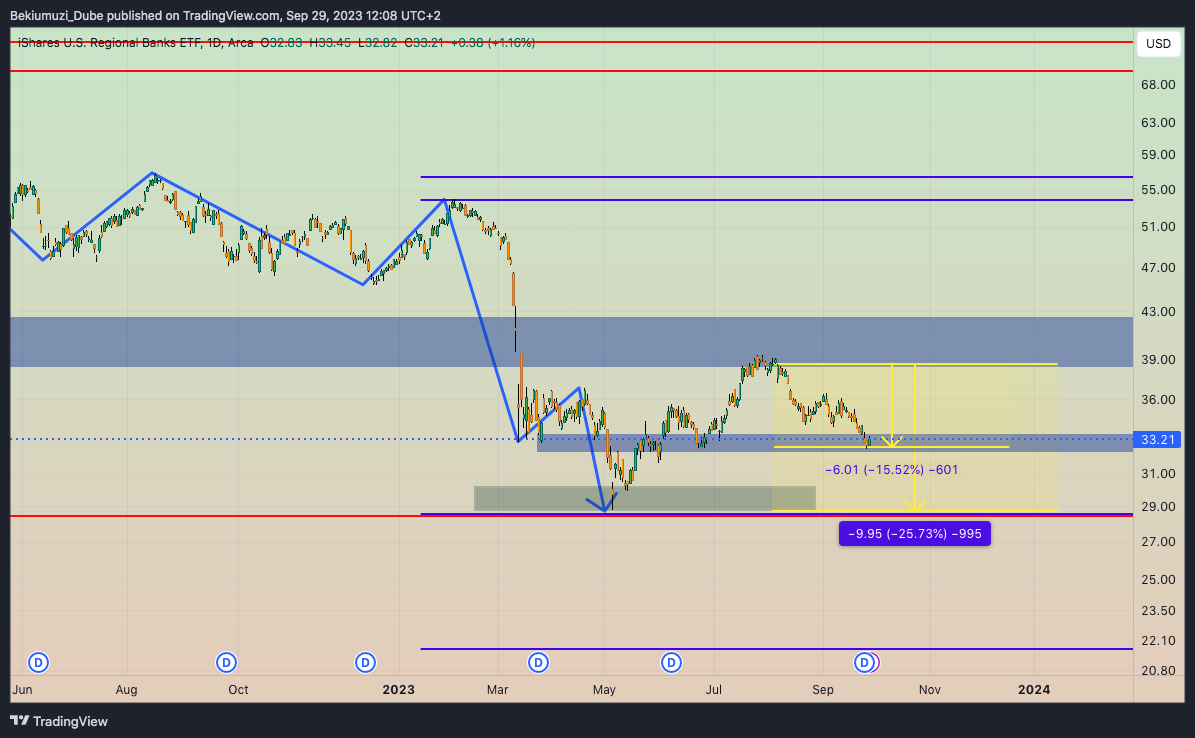Viewport: 1195px width, 738px height.
Task: Click the dividend marker right of the Sep label
Action: coord(863,663)
